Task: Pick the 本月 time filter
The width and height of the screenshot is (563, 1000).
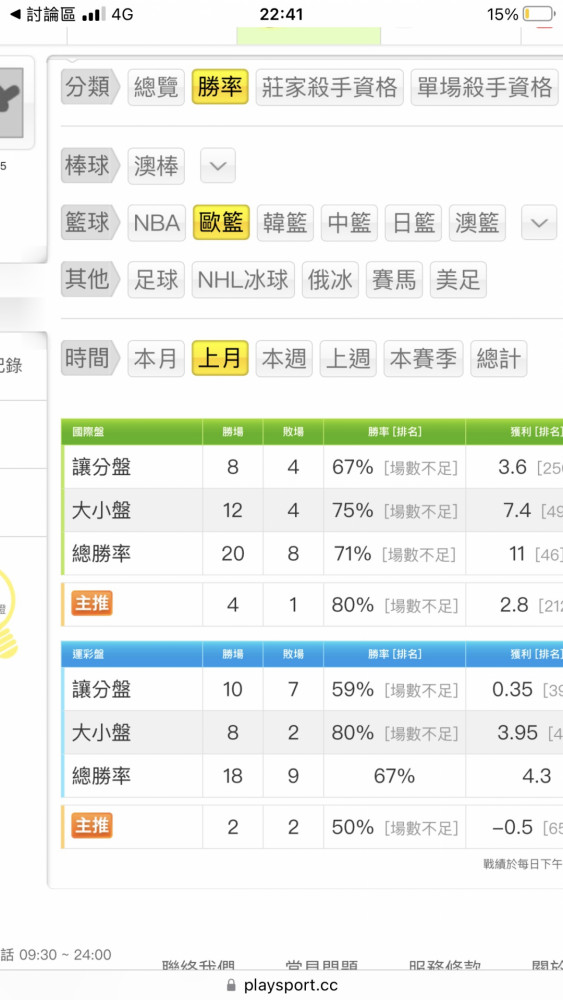Action: [156, 358]
